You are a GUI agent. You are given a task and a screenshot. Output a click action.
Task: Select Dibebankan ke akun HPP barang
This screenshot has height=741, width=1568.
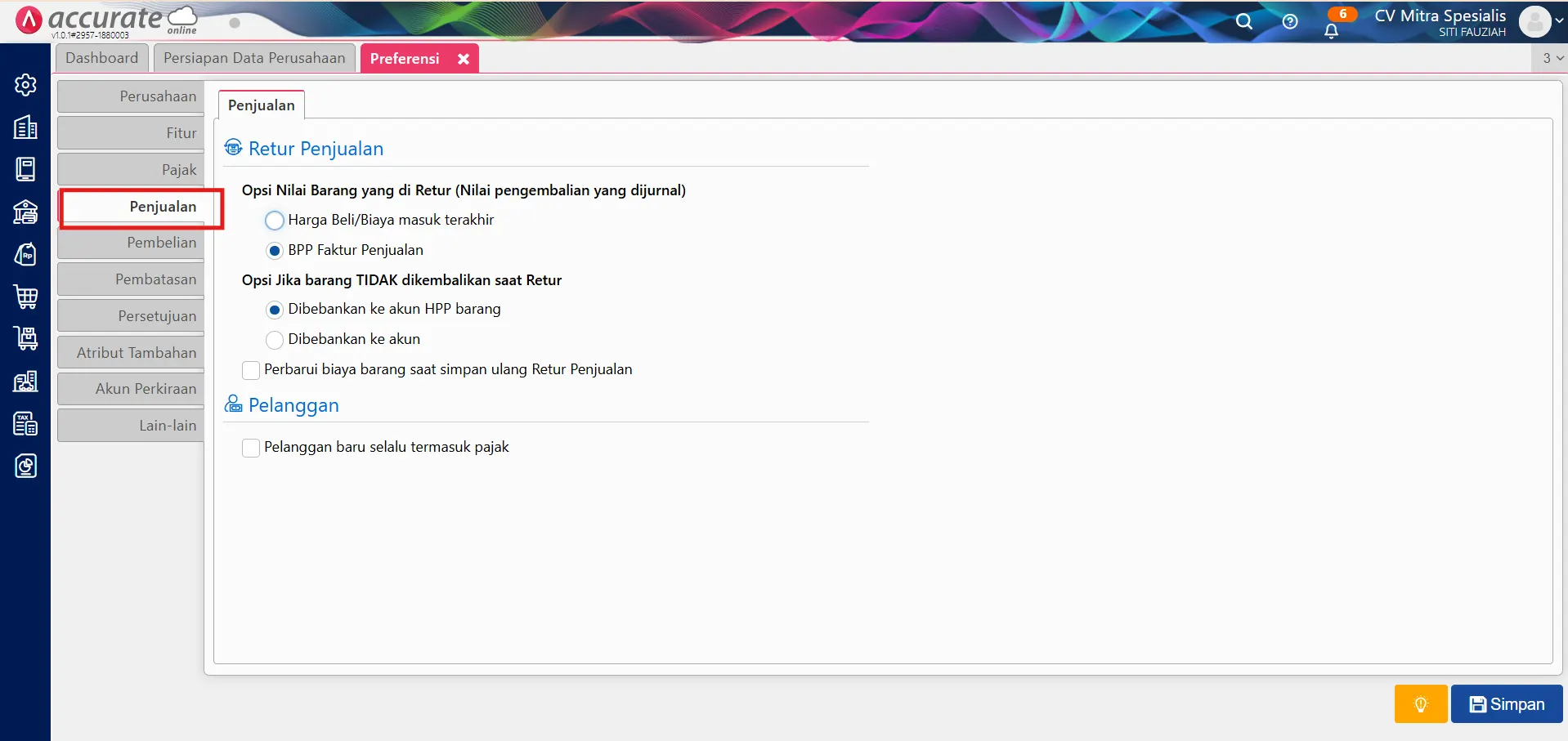pyautogui.click(x=275, y=310)
